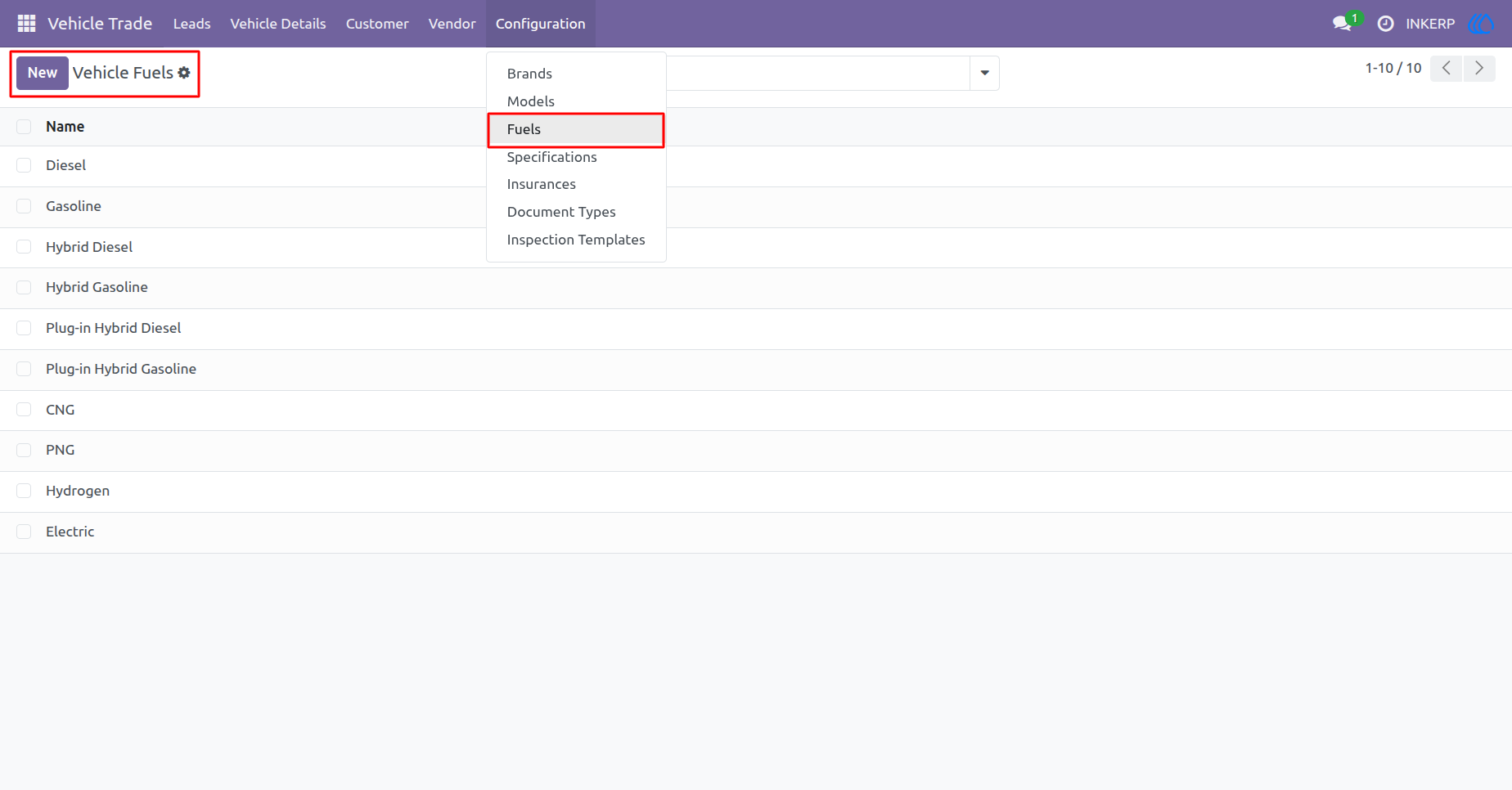Viewport: 1512px width, 790px height.
Task: Check the Diesel row checkbox
Action: point(24,165)
